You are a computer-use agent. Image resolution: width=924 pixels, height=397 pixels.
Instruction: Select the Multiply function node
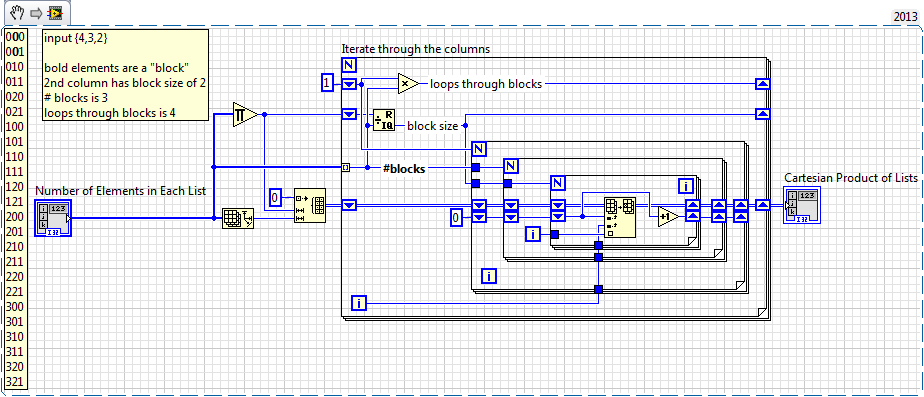pos(408,84)
